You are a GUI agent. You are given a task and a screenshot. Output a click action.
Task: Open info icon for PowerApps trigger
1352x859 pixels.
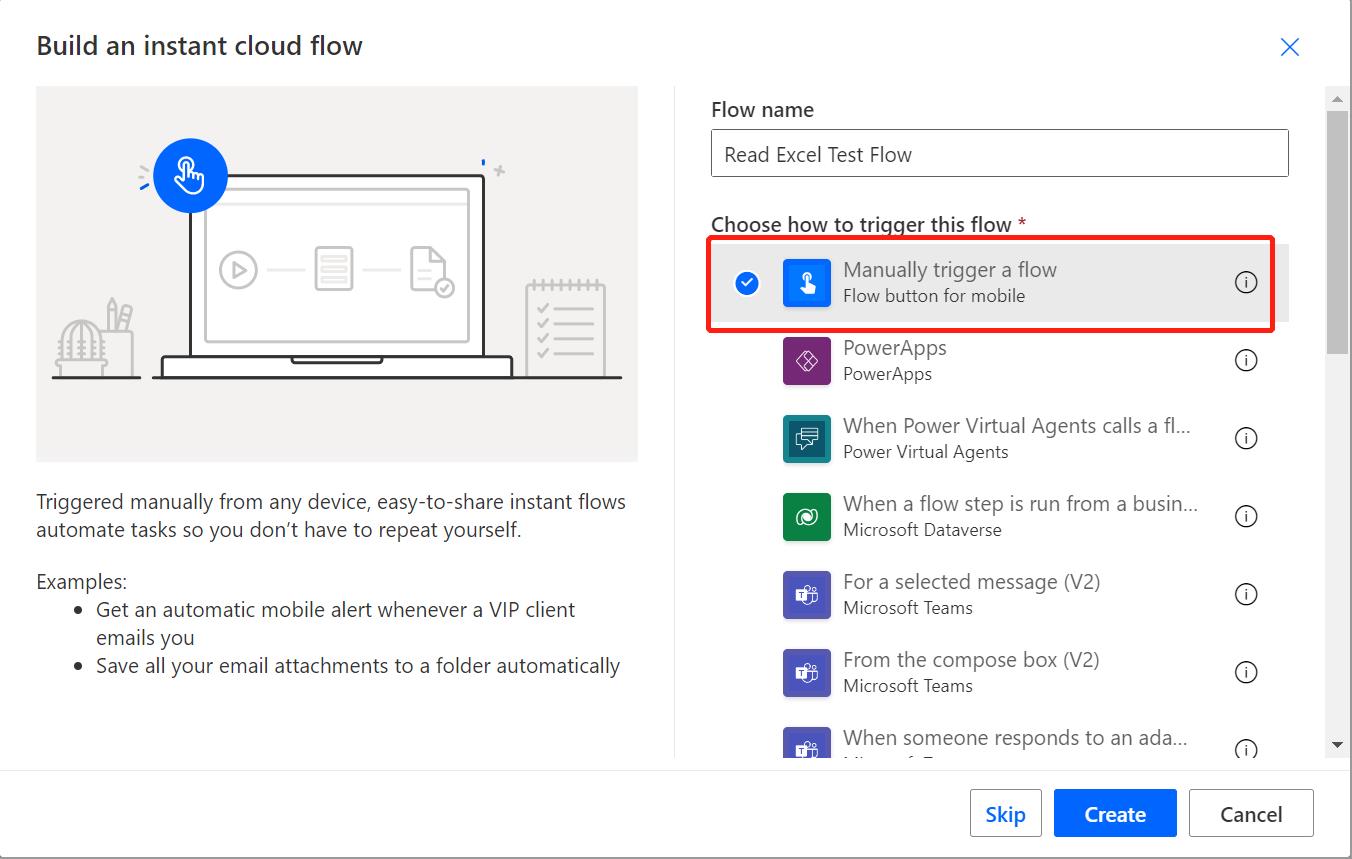tap(1246, 360)
